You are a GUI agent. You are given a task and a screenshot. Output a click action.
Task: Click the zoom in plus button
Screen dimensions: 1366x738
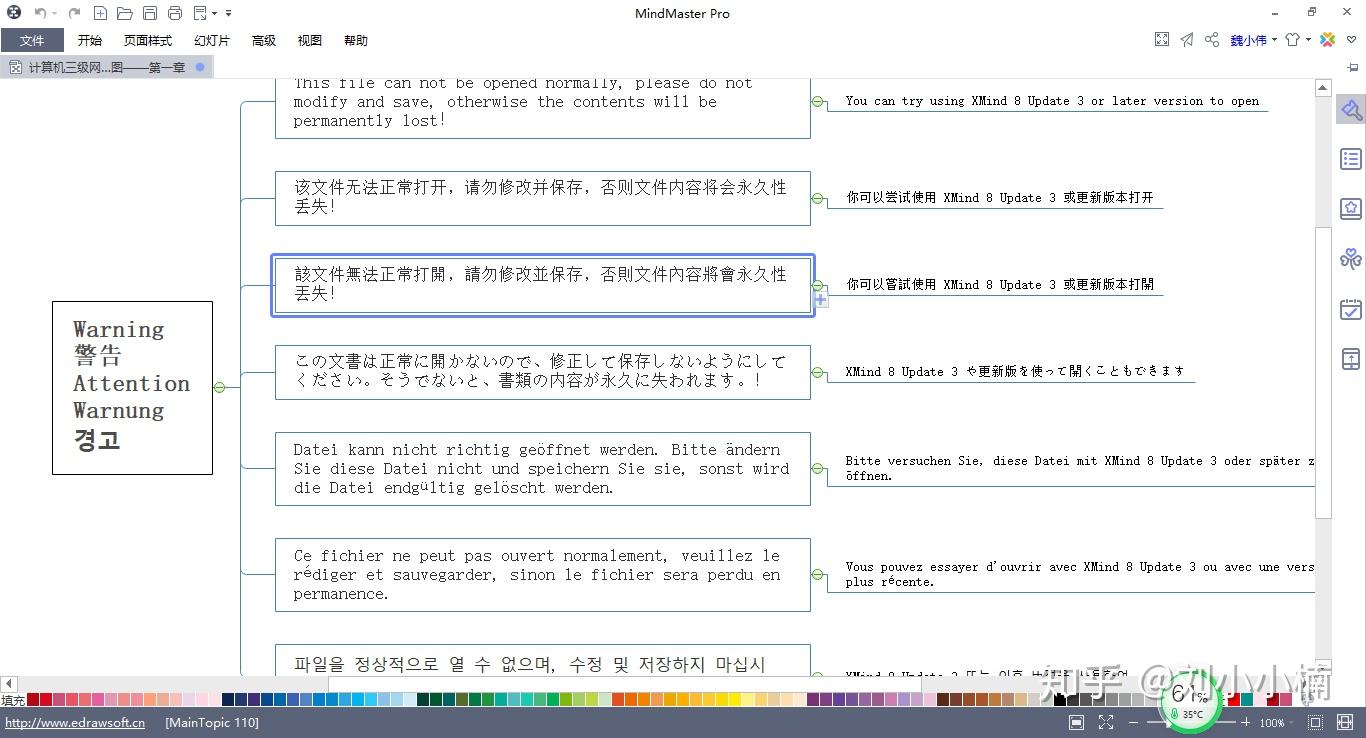pyautogui.click(x=1246, y=722)
